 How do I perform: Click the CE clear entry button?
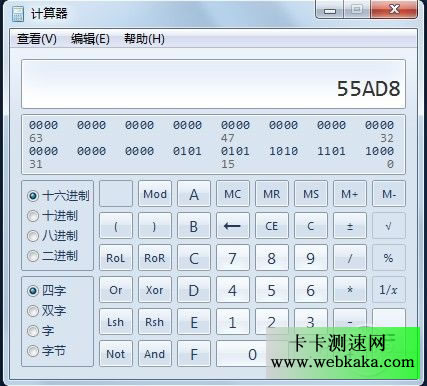pyautogui.click(x=272, y=226)
